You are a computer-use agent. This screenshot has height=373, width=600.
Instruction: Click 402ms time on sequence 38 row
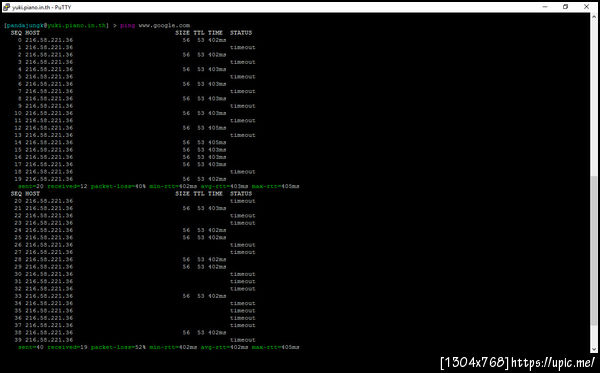(217, 332)
